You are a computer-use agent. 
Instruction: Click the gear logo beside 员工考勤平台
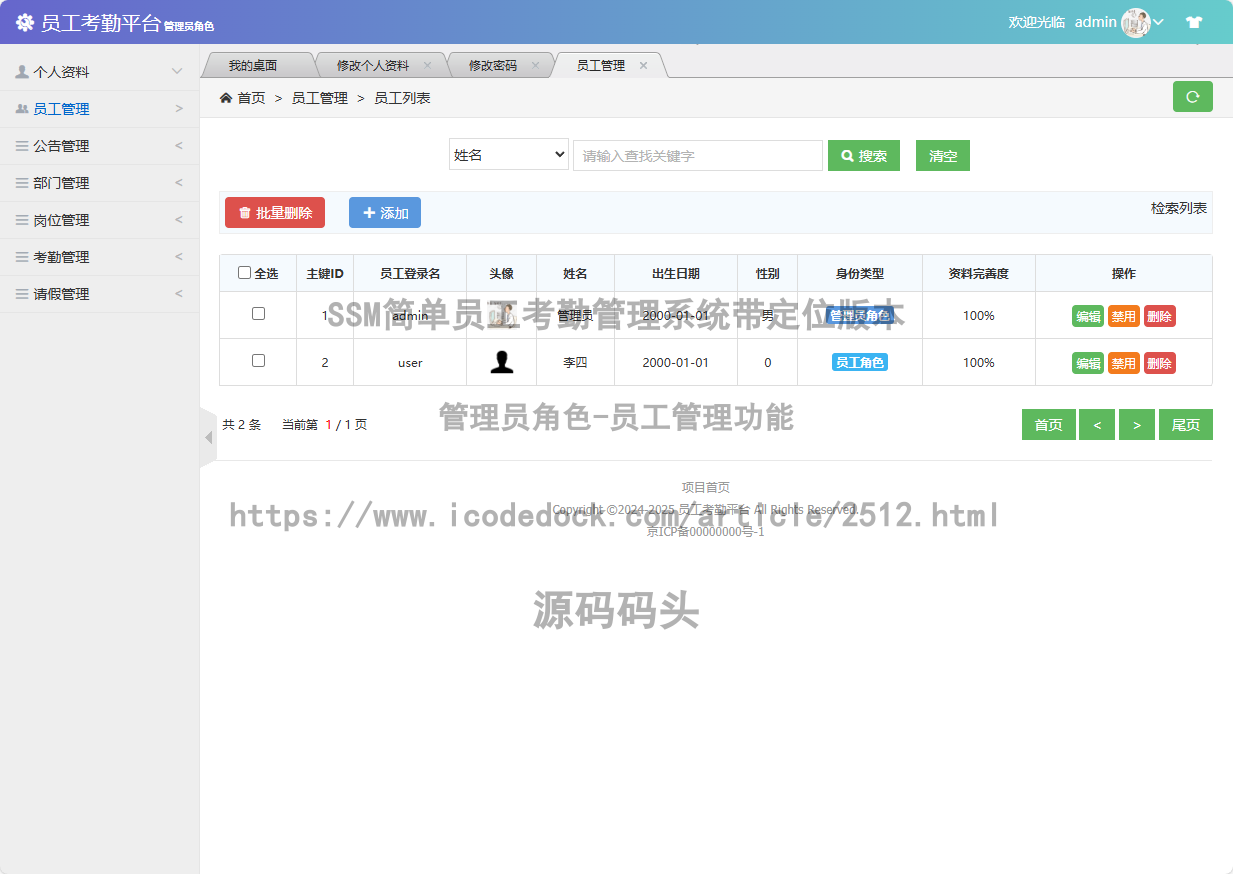pyautogui.click(x=24, y=22)
